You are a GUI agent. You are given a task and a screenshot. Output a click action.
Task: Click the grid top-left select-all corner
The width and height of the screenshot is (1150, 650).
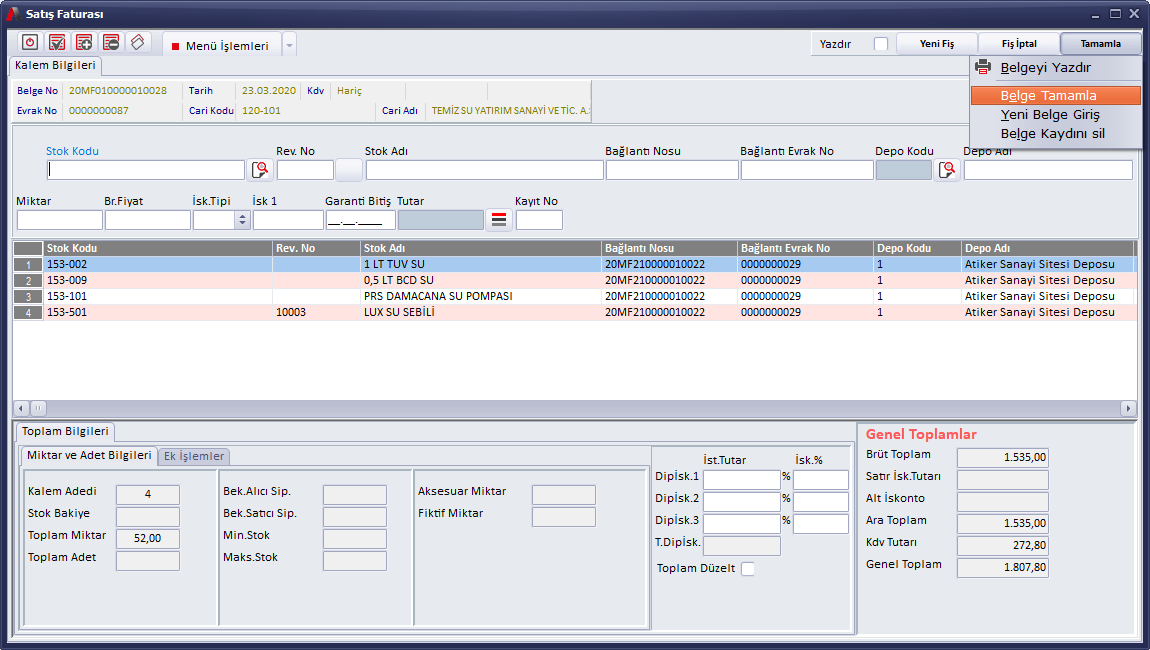tap(28, 248)
